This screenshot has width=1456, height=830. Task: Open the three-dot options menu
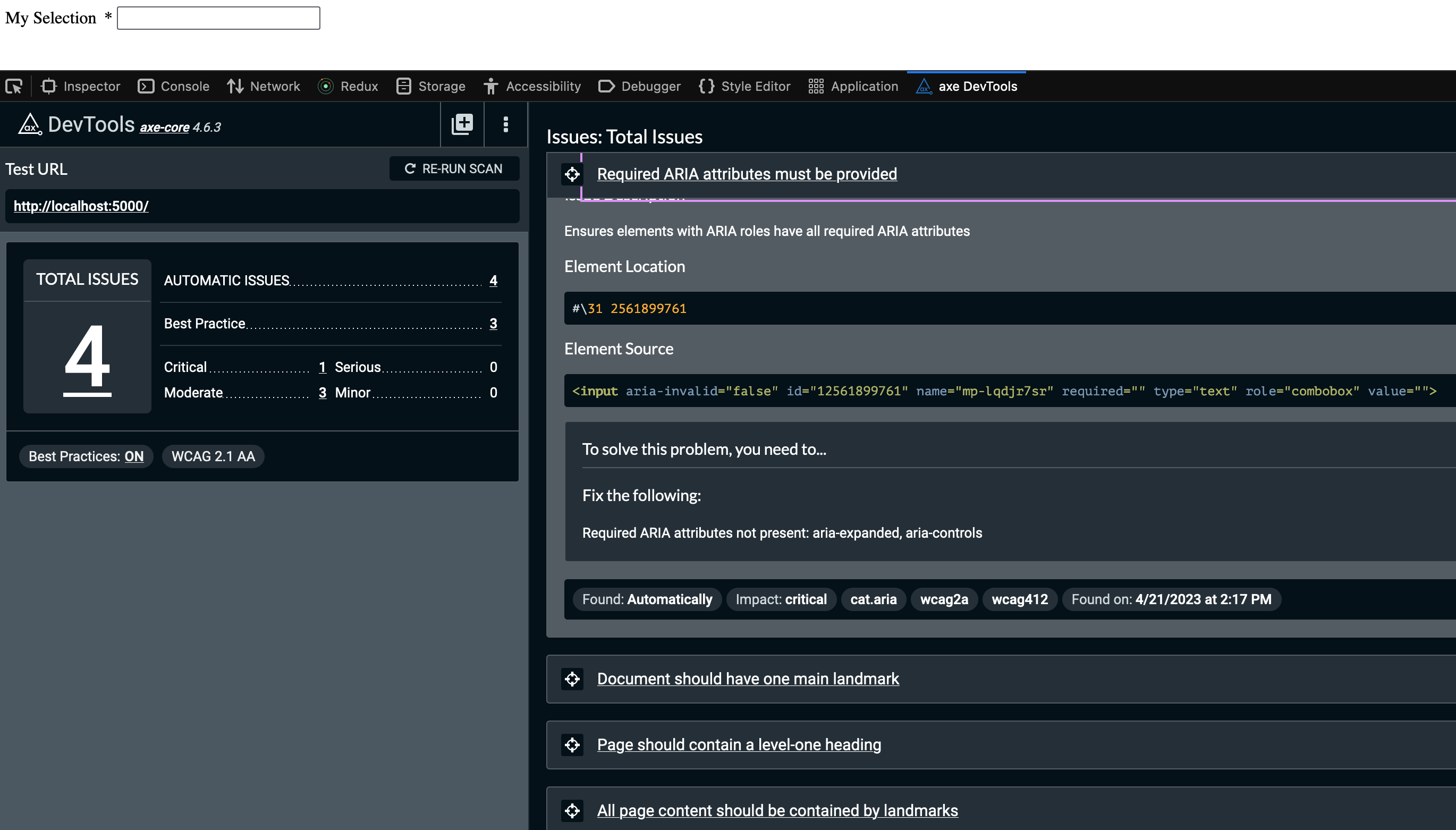pos(506,124)
